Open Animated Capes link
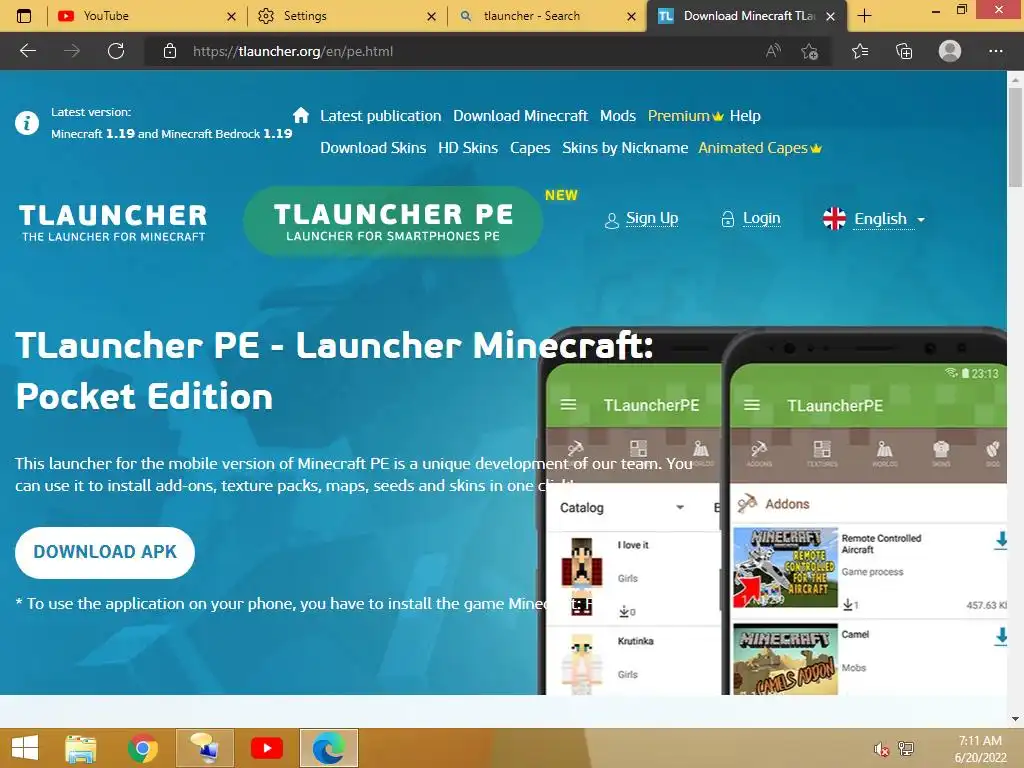 (760, 148)
